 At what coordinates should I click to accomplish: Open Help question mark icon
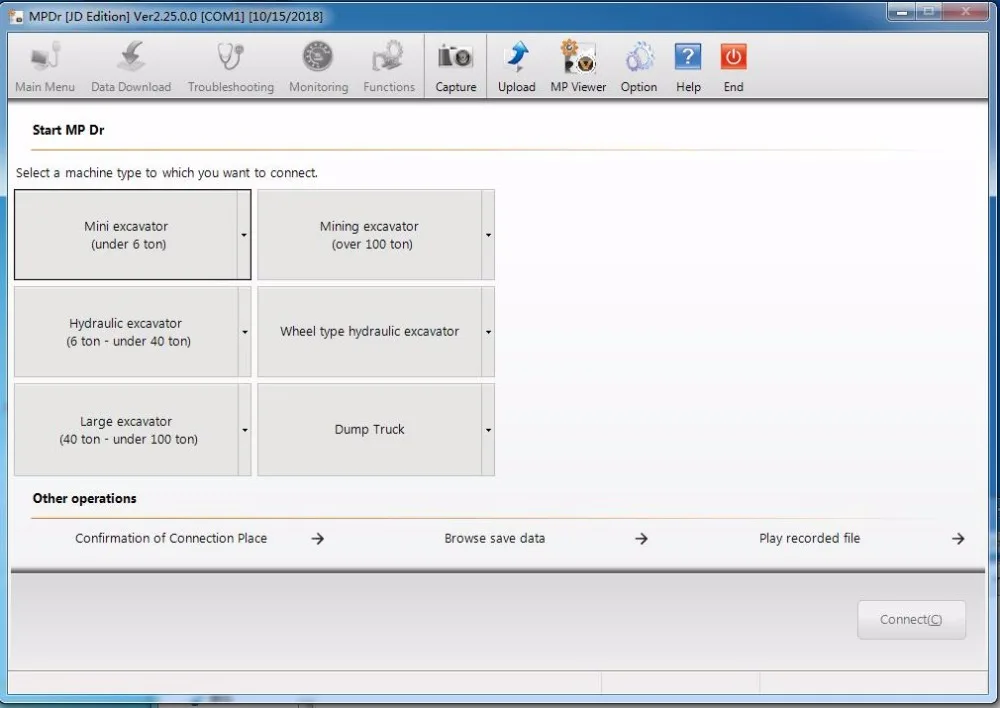(688, 66)
